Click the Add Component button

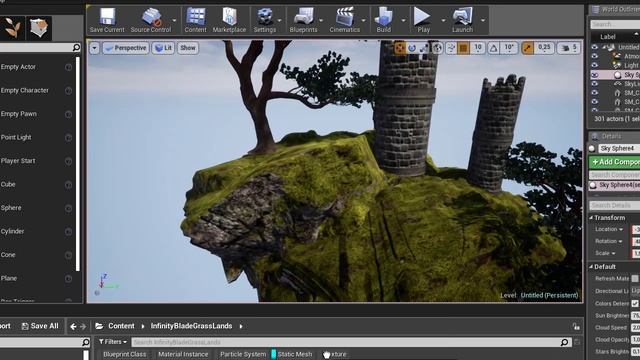615,162
